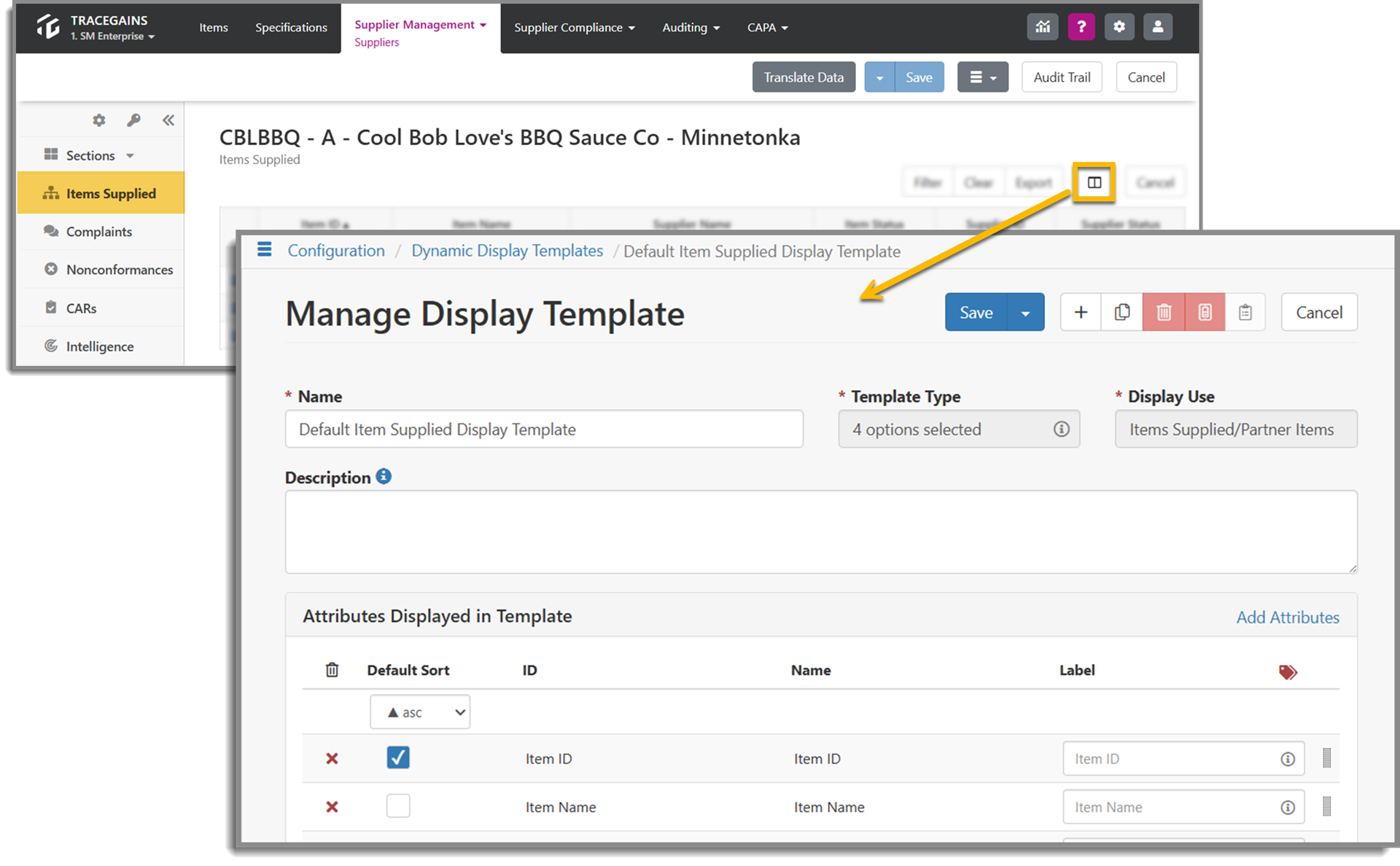Click the sidebar gear icon above Sections

pos(99,120)
